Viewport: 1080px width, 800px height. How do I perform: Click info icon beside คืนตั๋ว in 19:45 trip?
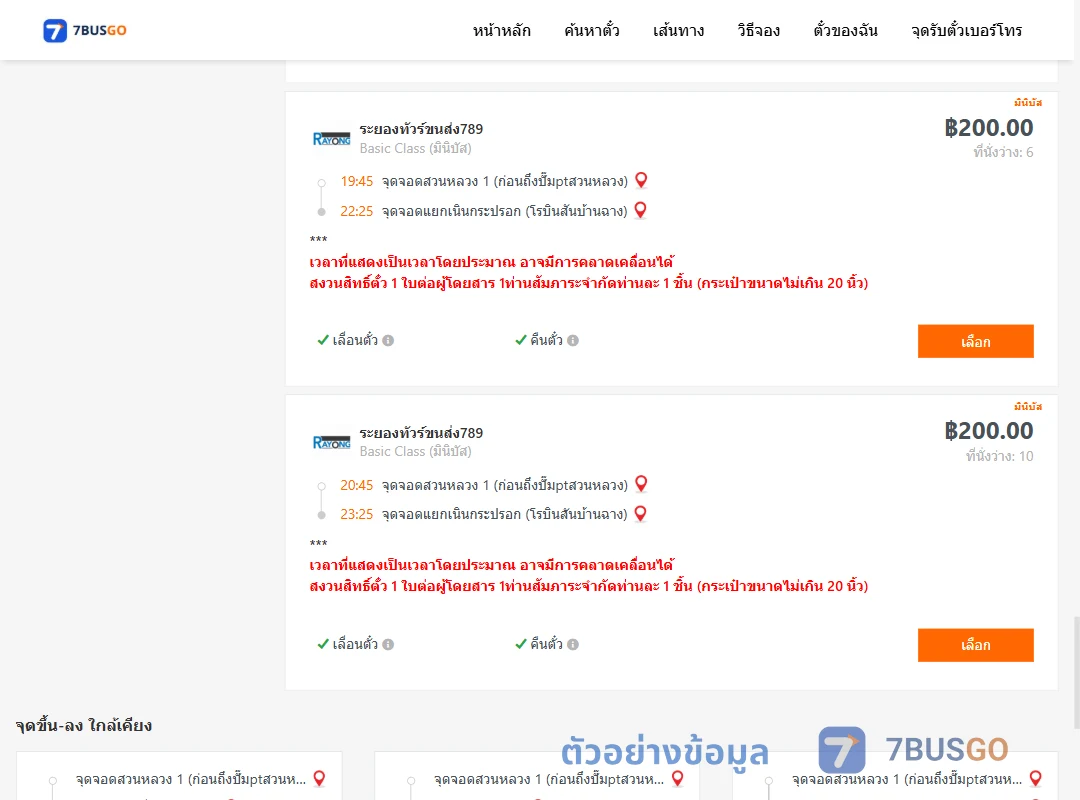[x=573, y=340]
